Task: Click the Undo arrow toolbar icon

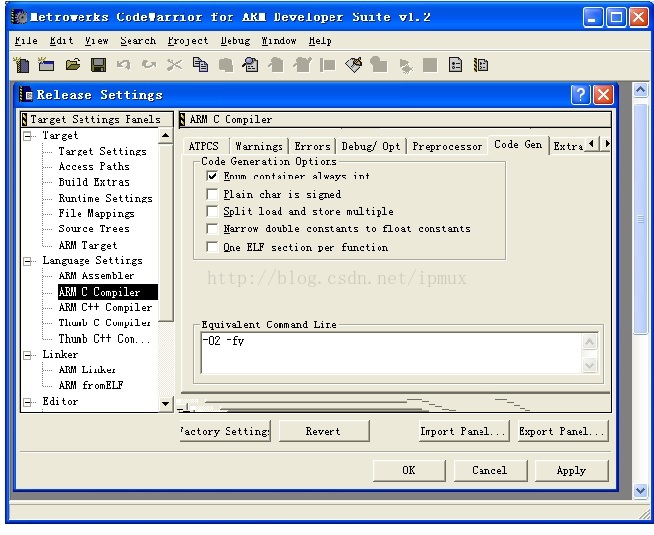Action: click(123, 65)
